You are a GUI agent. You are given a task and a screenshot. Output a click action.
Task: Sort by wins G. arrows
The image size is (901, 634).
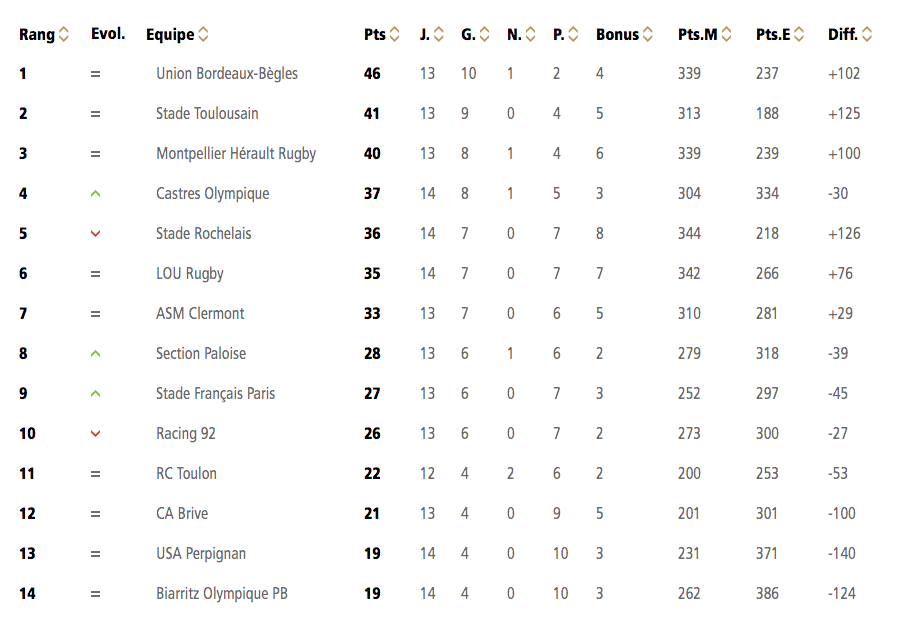[484, 34]
